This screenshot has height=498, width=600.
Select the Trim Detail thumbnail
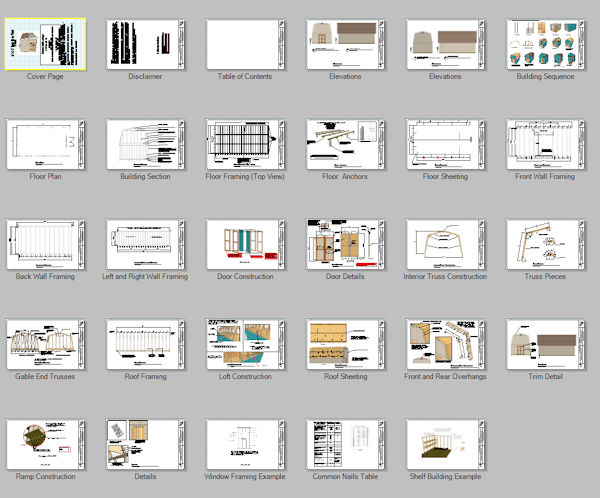pos(545,345)
